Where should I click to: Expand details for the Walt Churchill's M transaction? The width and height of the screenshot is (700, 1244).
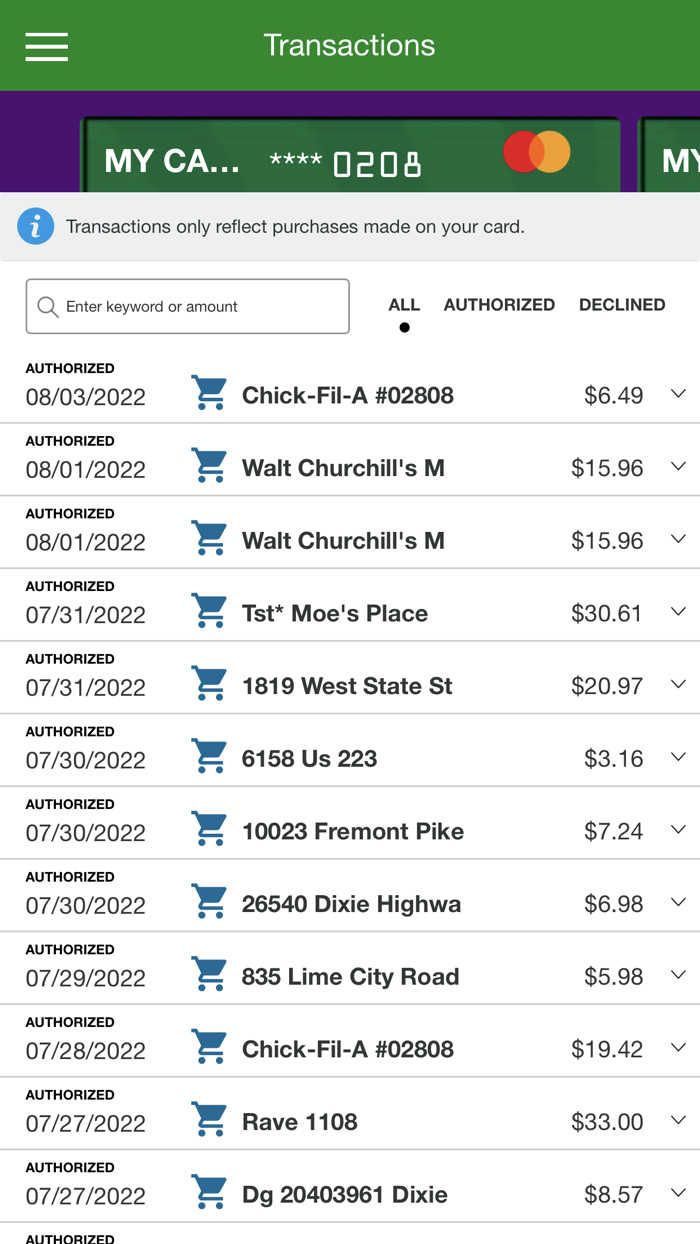pos(677,465)
